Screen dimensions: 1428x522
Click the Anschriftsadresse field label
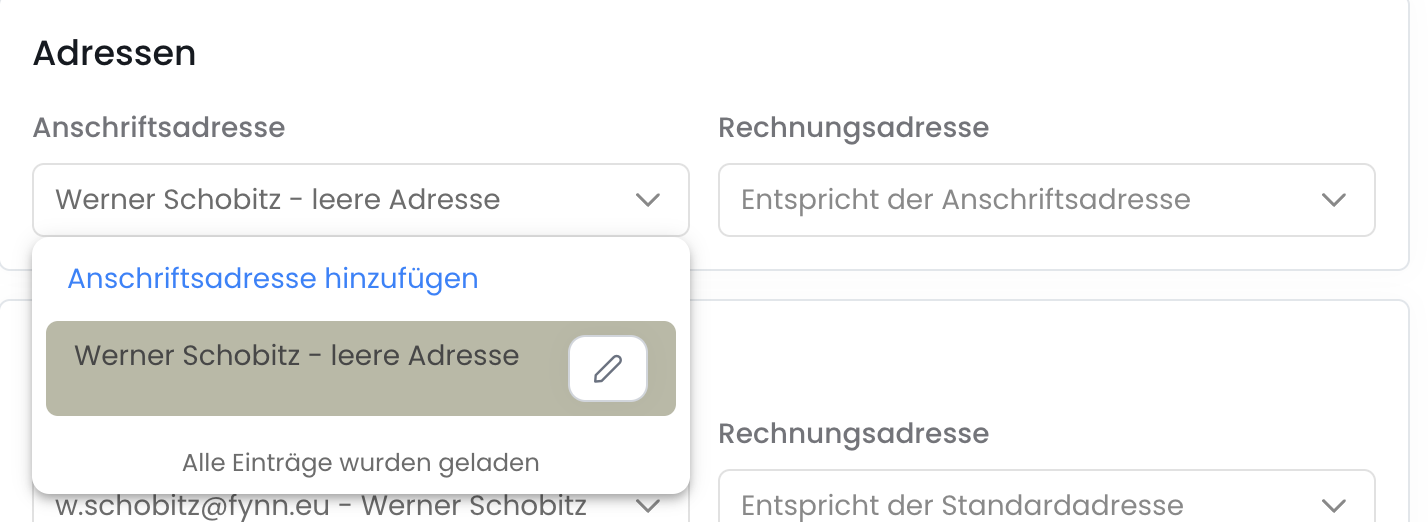click(159, 128)
